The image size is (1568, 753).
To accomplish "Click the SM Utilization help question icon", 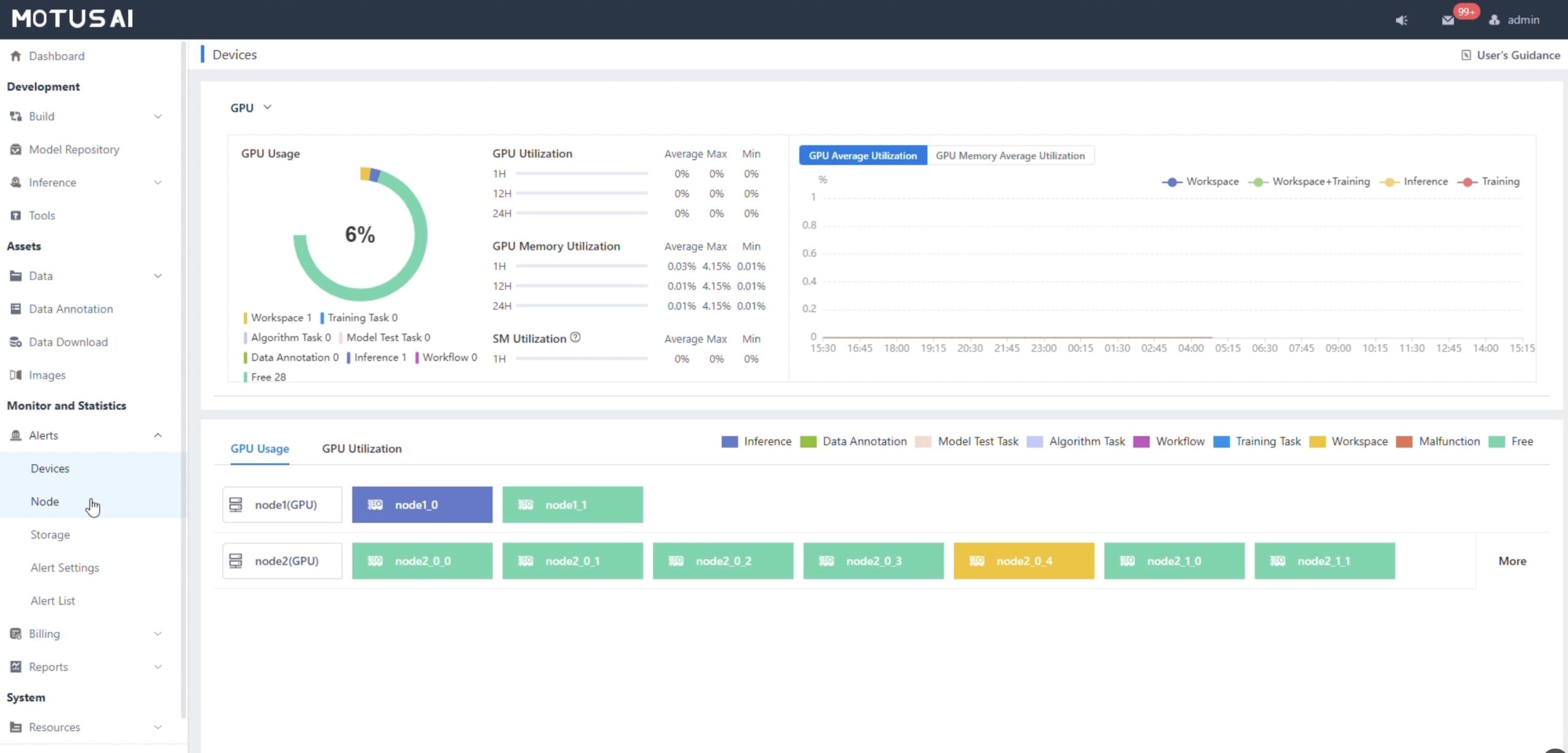I will (x=575, y=337).
